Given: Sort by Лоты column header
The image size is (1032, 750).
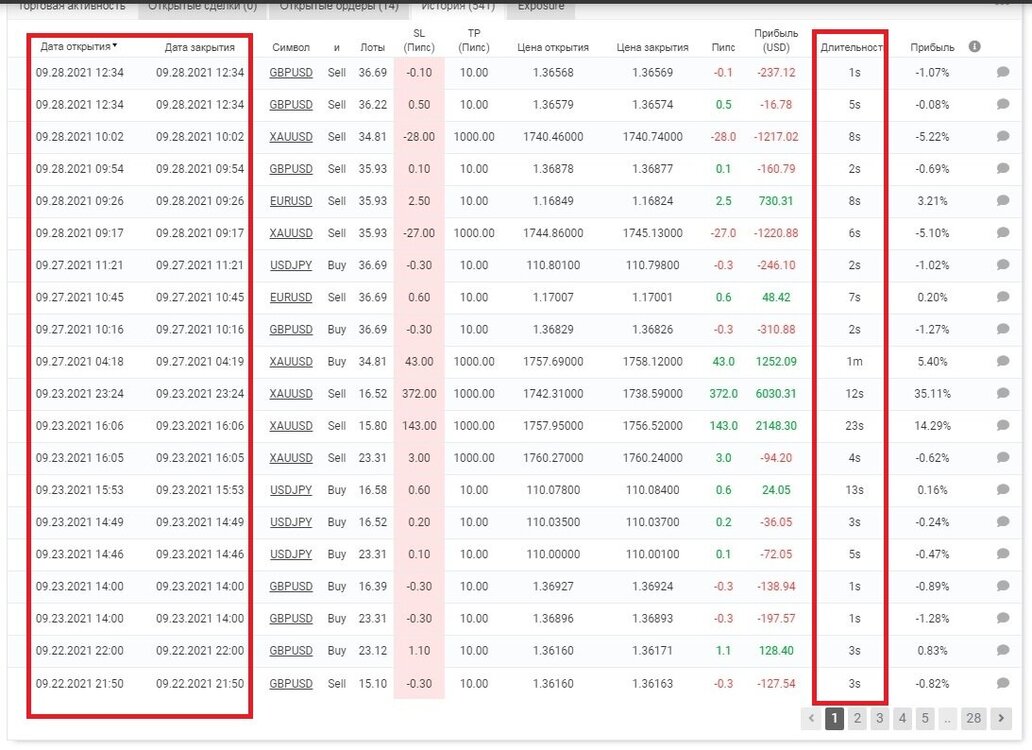Looking at the screenshot, I should click(x=373, y=47).
